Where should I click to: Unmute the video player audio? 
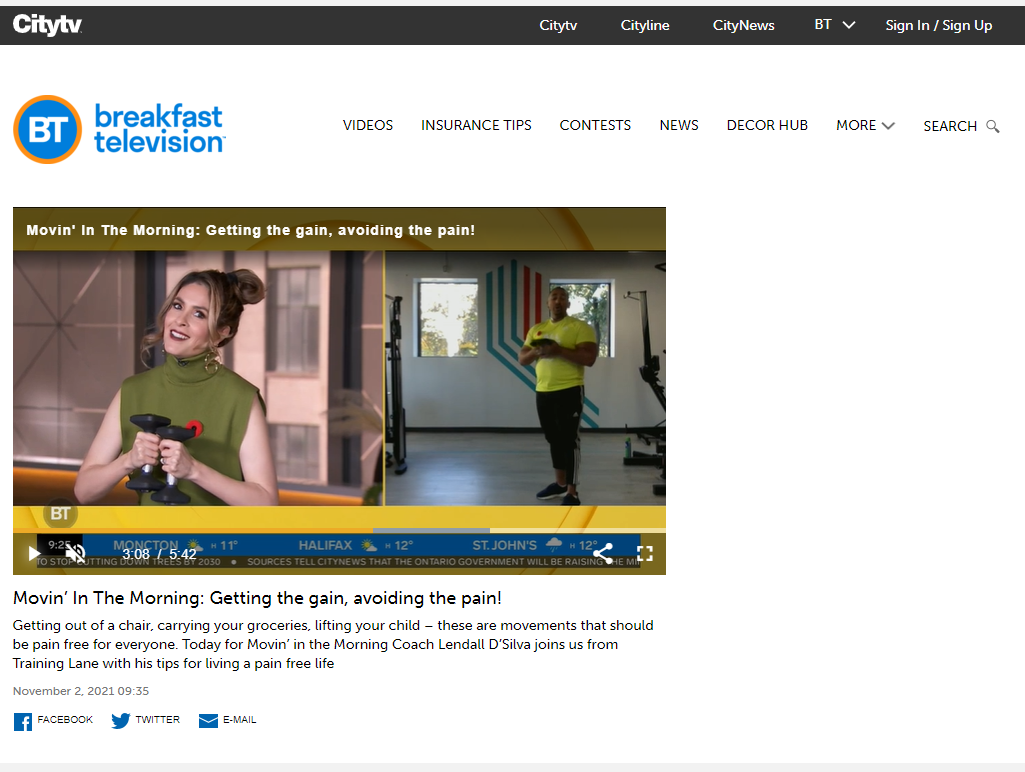pos(75,551)
